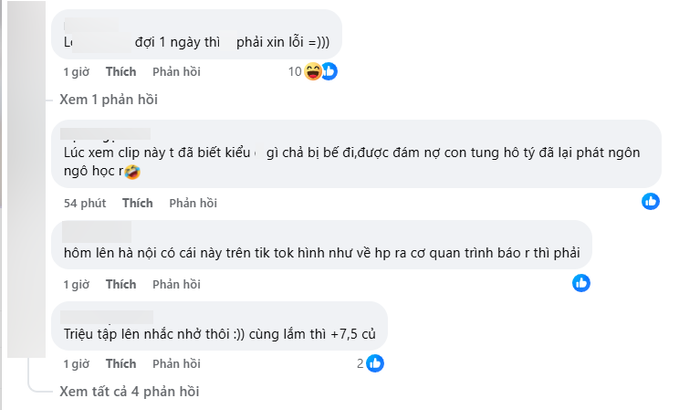Reply to the 'đợi 1 ngày' comment via Phản hồi

(176, 71)
